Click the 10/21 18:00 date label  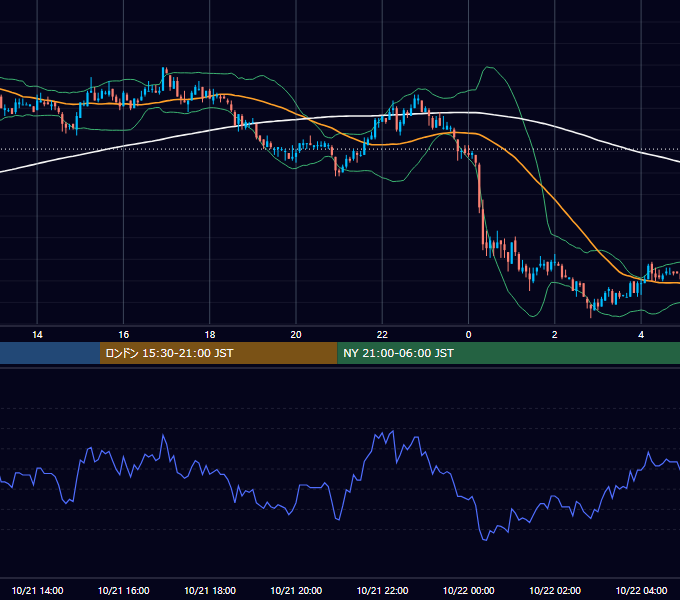pos(210,590)
